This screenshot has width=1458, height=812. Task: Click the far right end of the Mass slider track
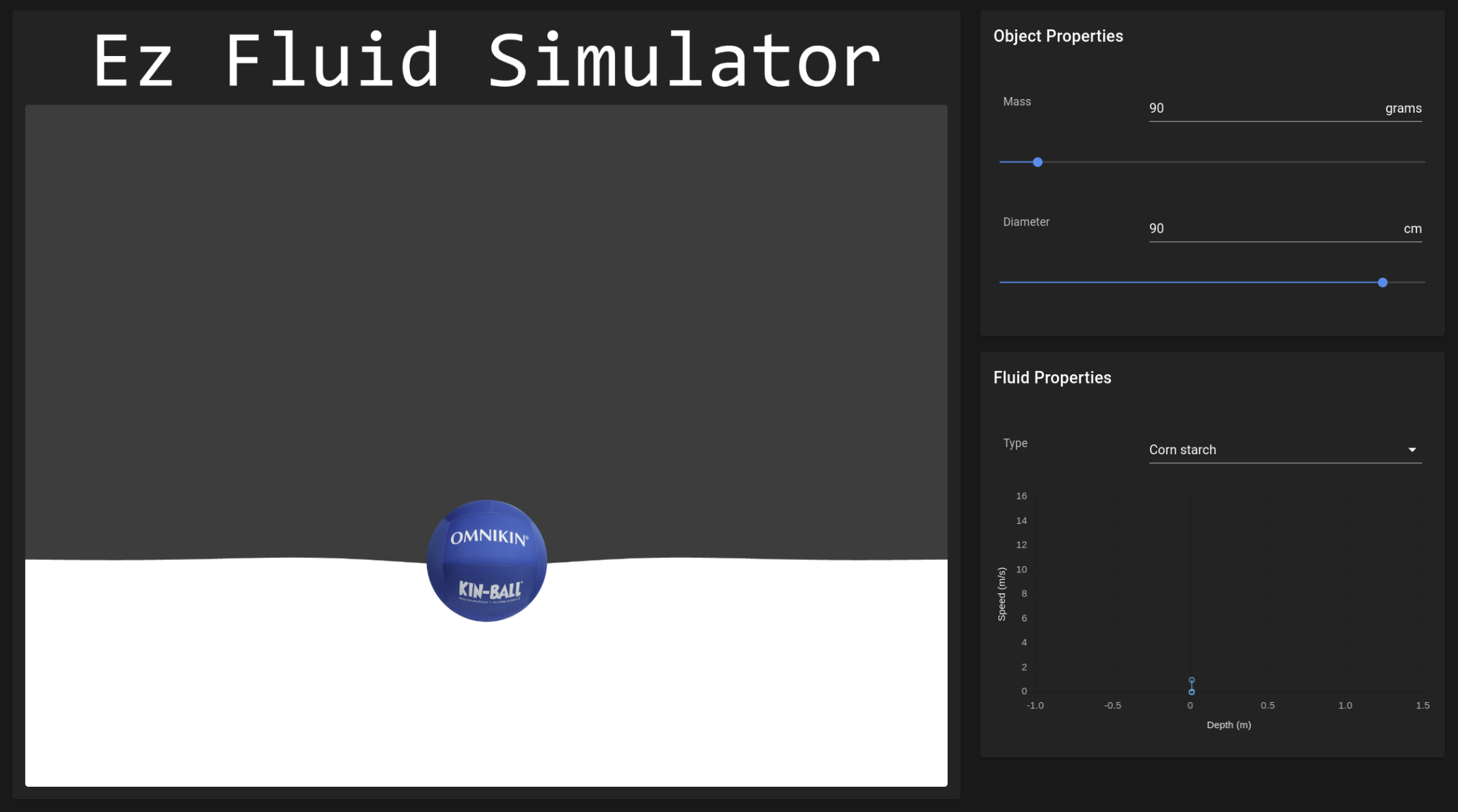coord(1423,163)
